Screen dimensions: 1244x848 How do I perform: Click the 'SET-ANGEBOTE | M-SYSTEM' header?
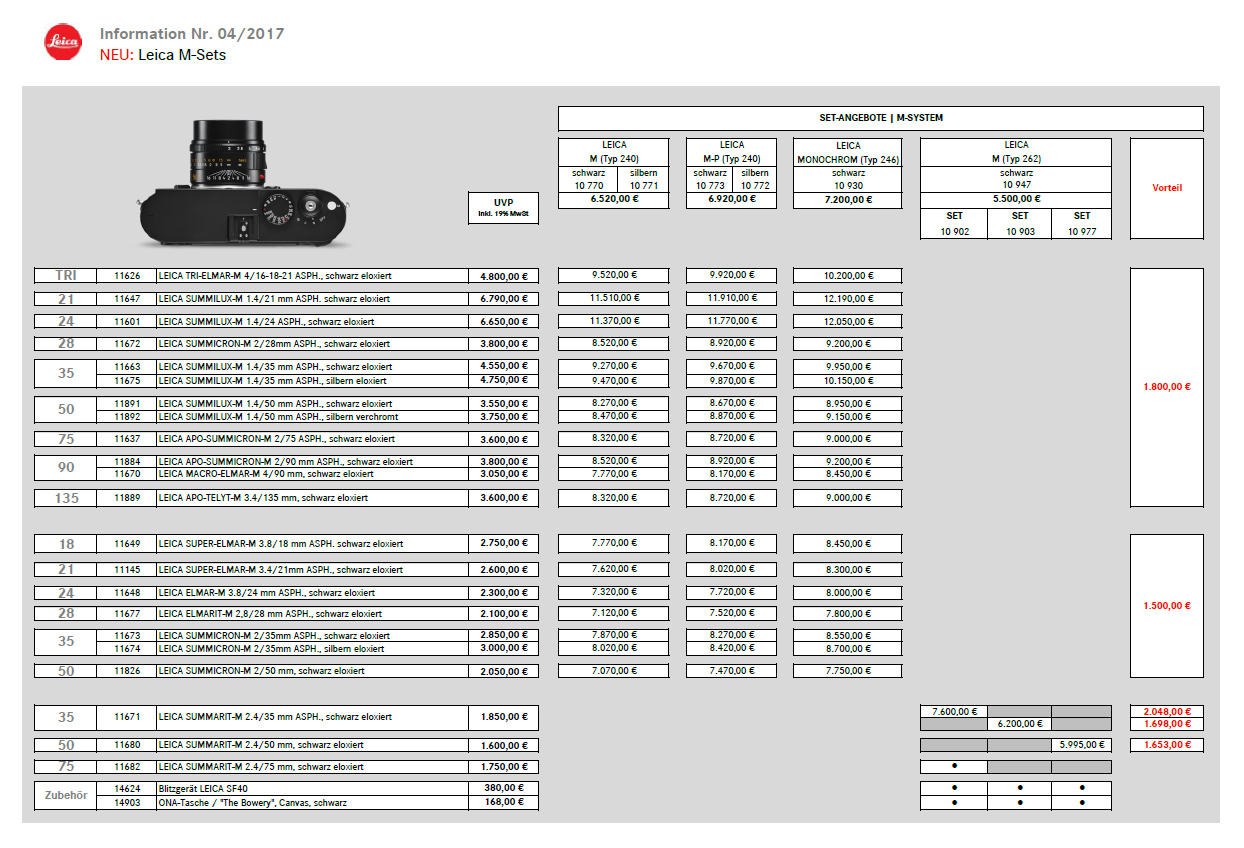tap(880, 118)
